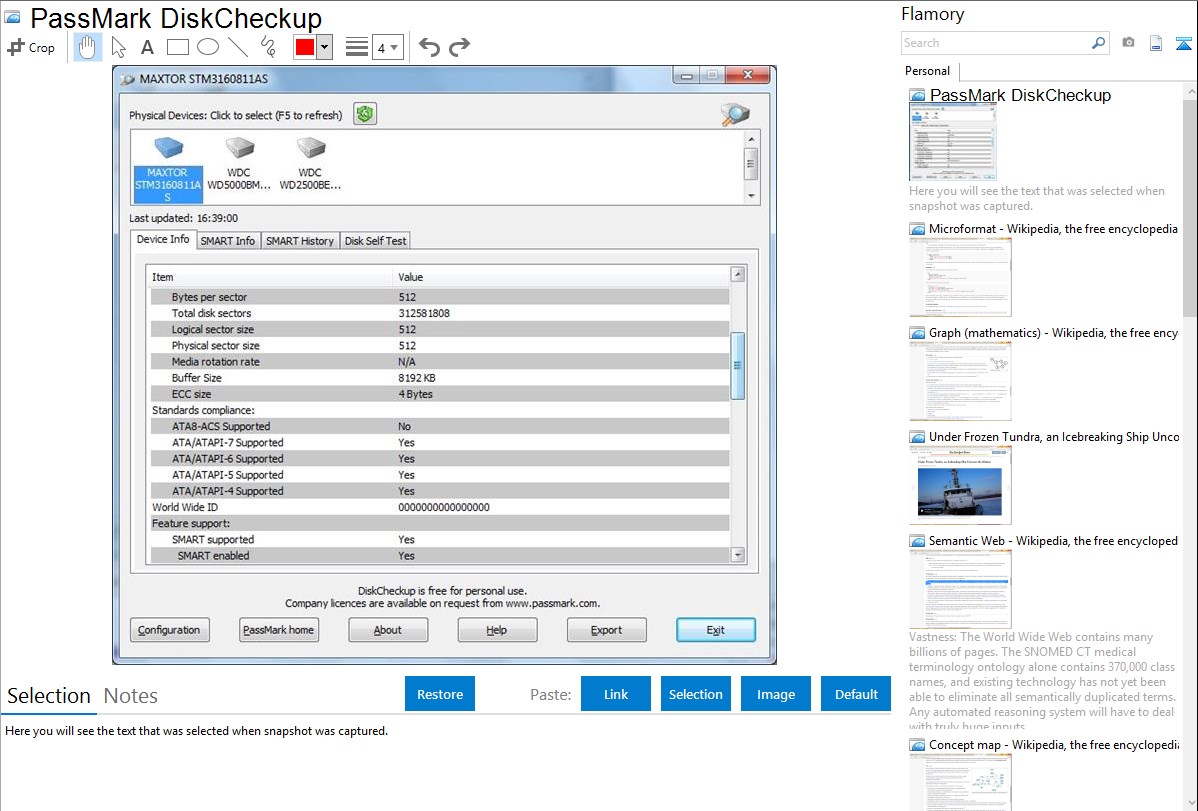
Task: Click the Value column header
Action: pyautogui.click(x=562, y=277)
